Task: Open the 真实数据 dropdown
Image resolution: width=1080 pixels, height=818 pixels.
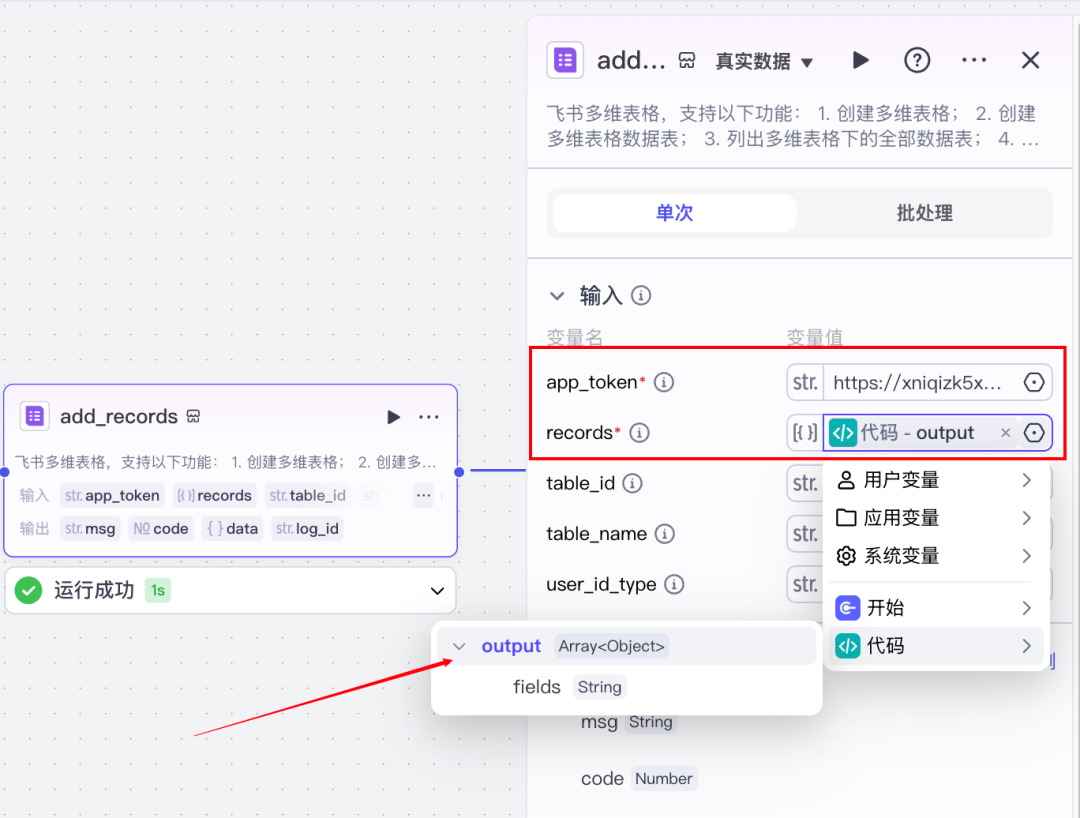Action: (x=764, y=61)
